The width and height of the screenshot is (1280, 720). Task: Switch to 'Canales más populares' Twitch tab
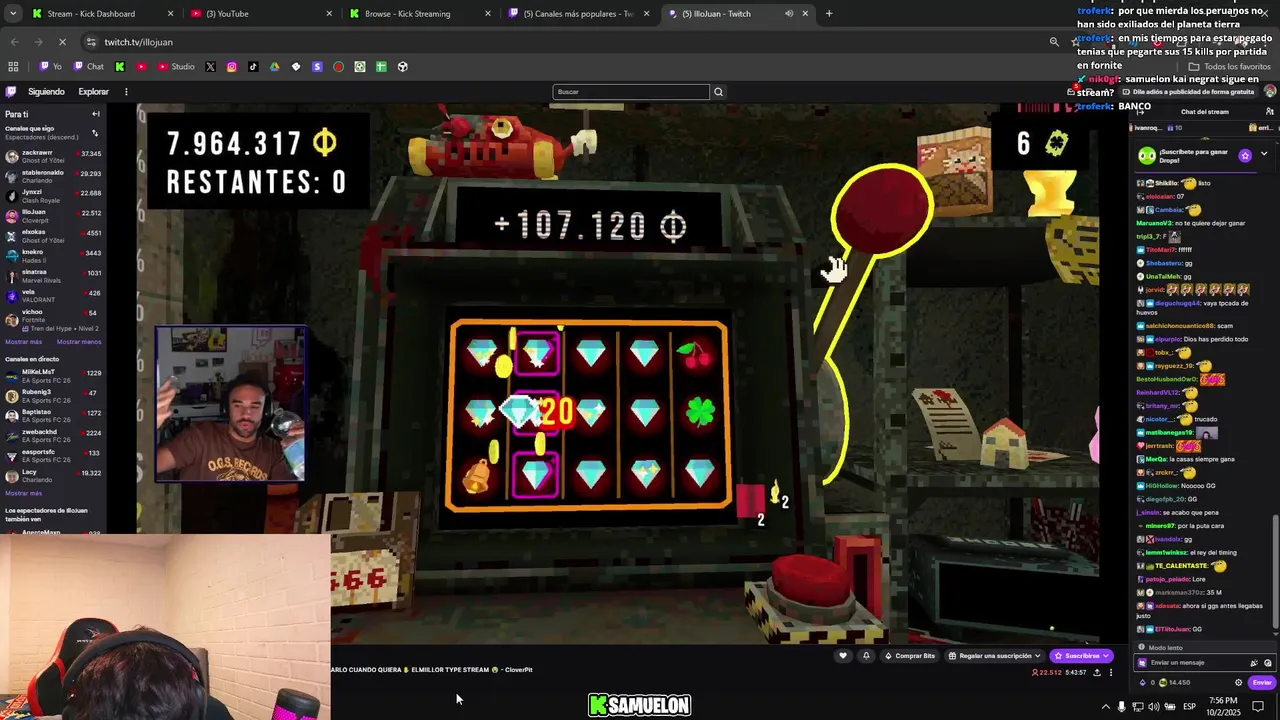point(579,14)
